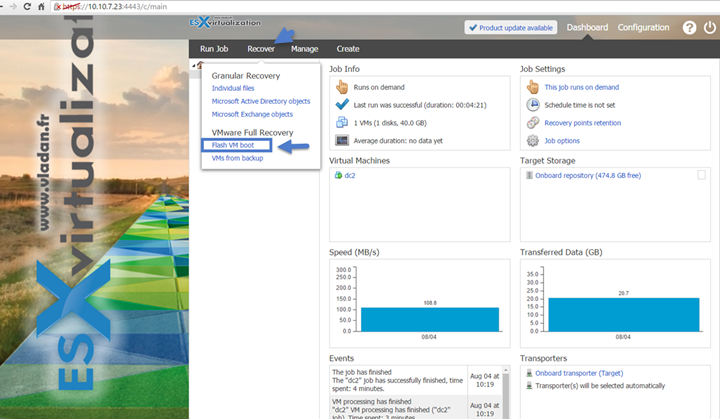Click 'Average duration: no data yet' text
The height and width of the screenshot is (419, 720).
point(398,141)
